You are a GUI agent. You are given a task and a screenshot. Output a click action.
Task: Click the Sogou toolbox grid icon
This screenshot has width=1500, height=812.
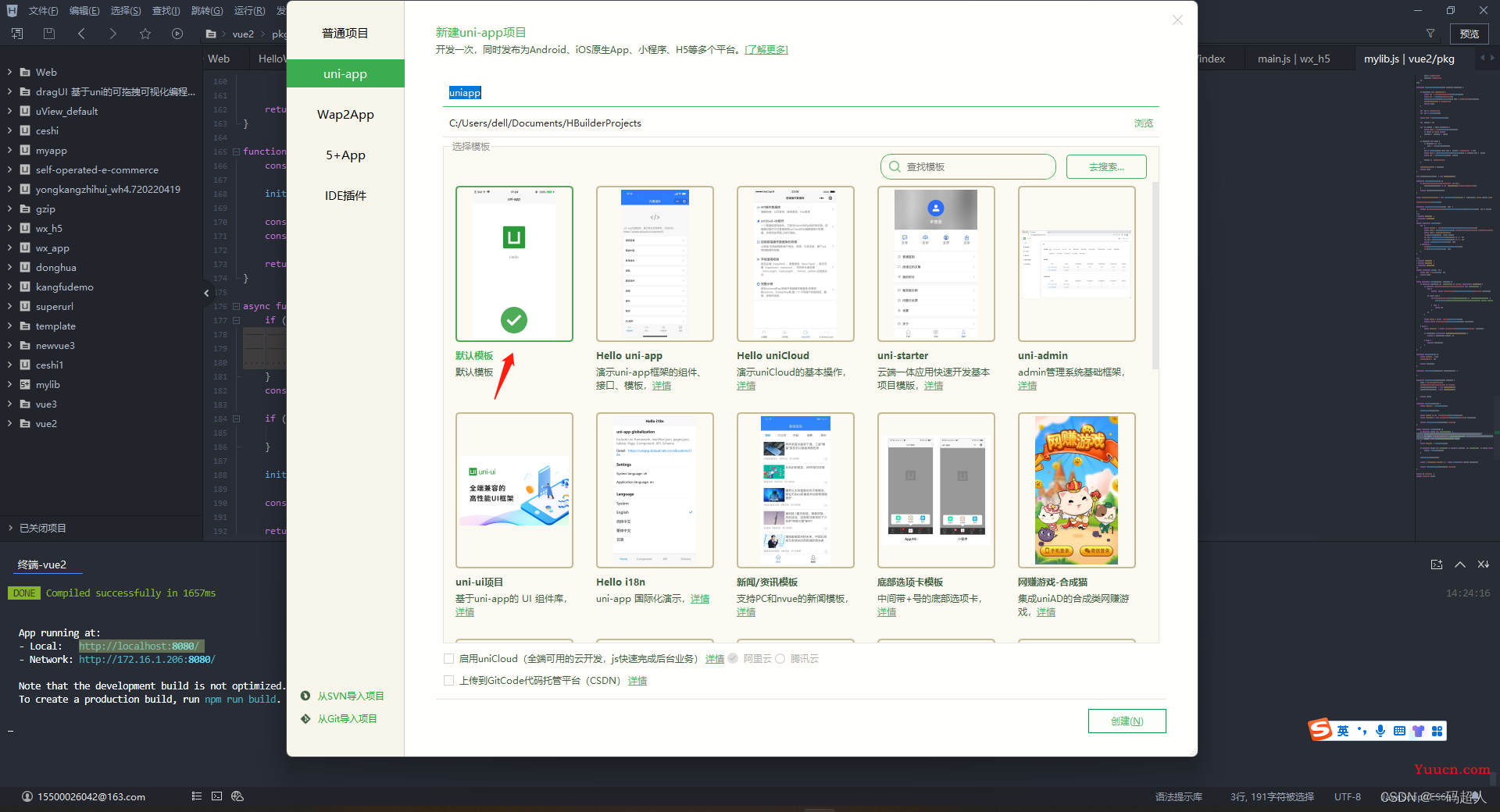click(x=1437, y=731)
